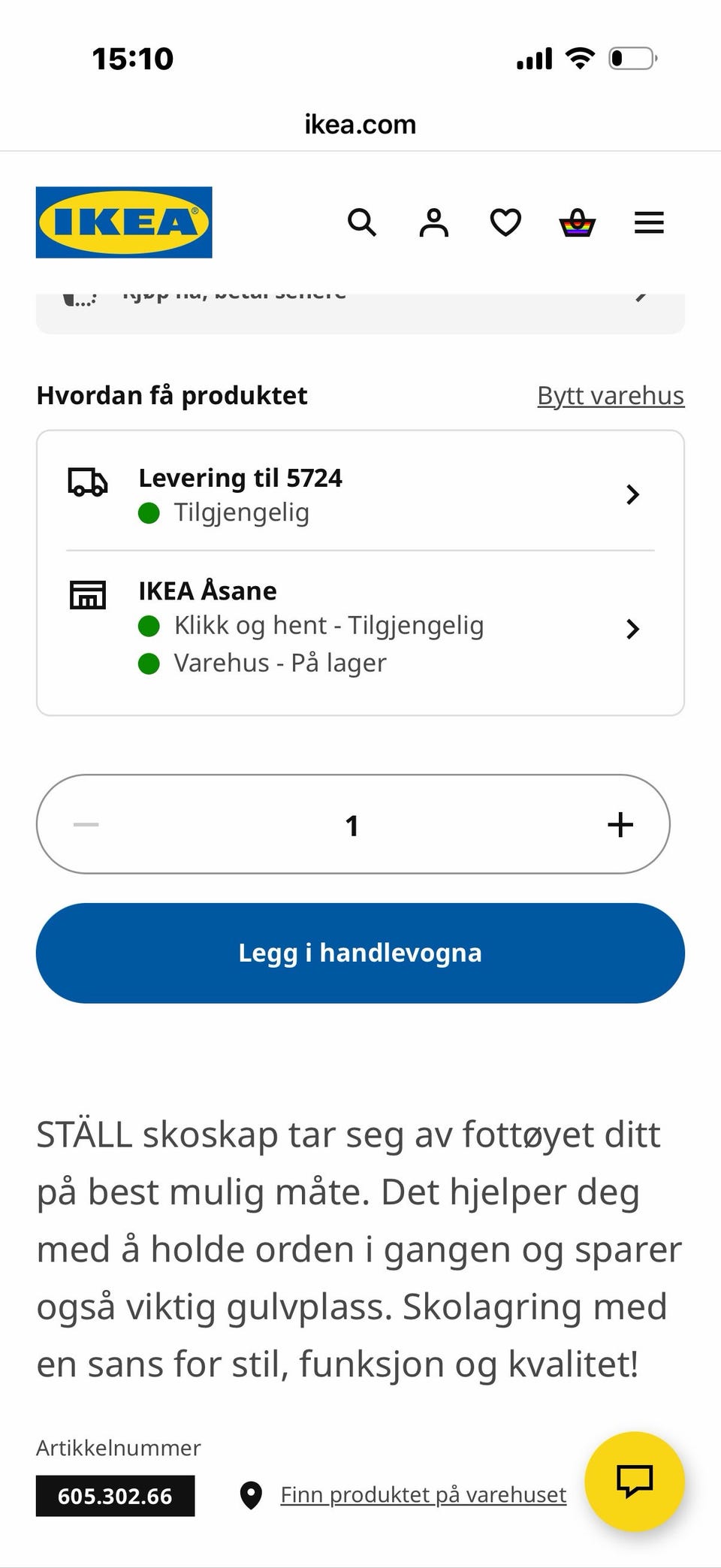The height and width of the screenshot is (1568, 721).
Task: Open the shopping basket icon
Action: pos(578,222)
